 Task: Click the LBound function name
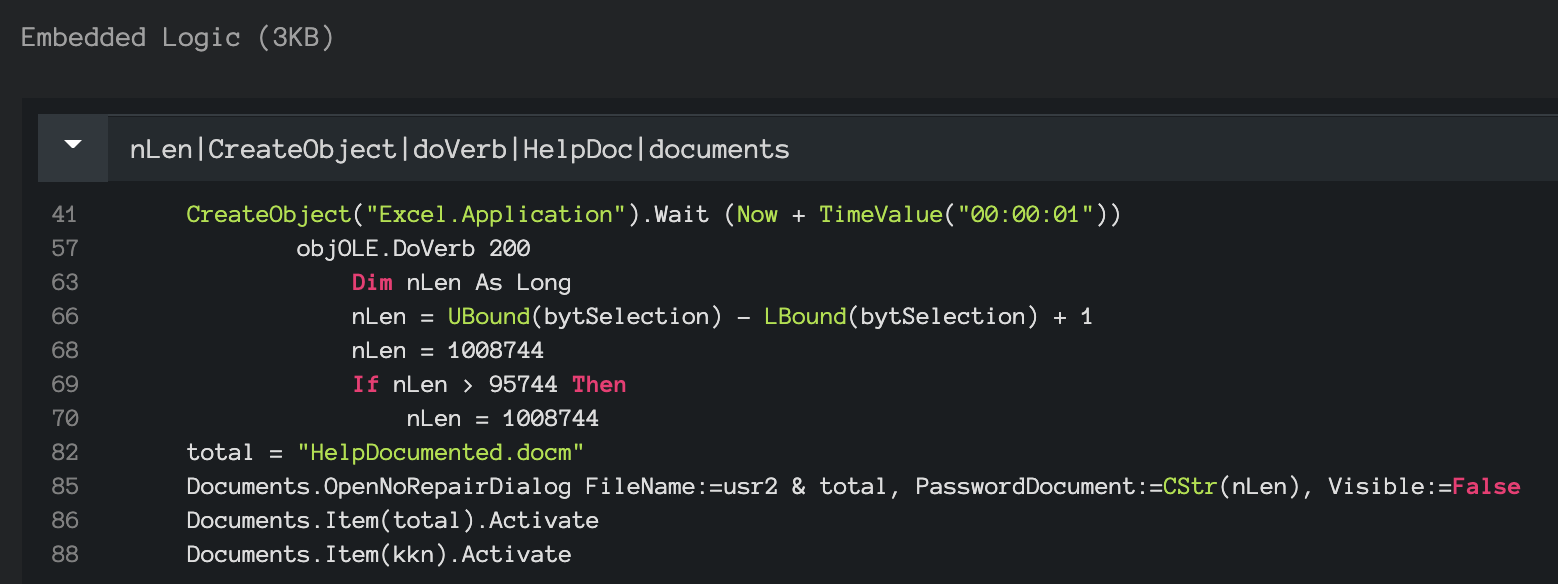[805, 316]
